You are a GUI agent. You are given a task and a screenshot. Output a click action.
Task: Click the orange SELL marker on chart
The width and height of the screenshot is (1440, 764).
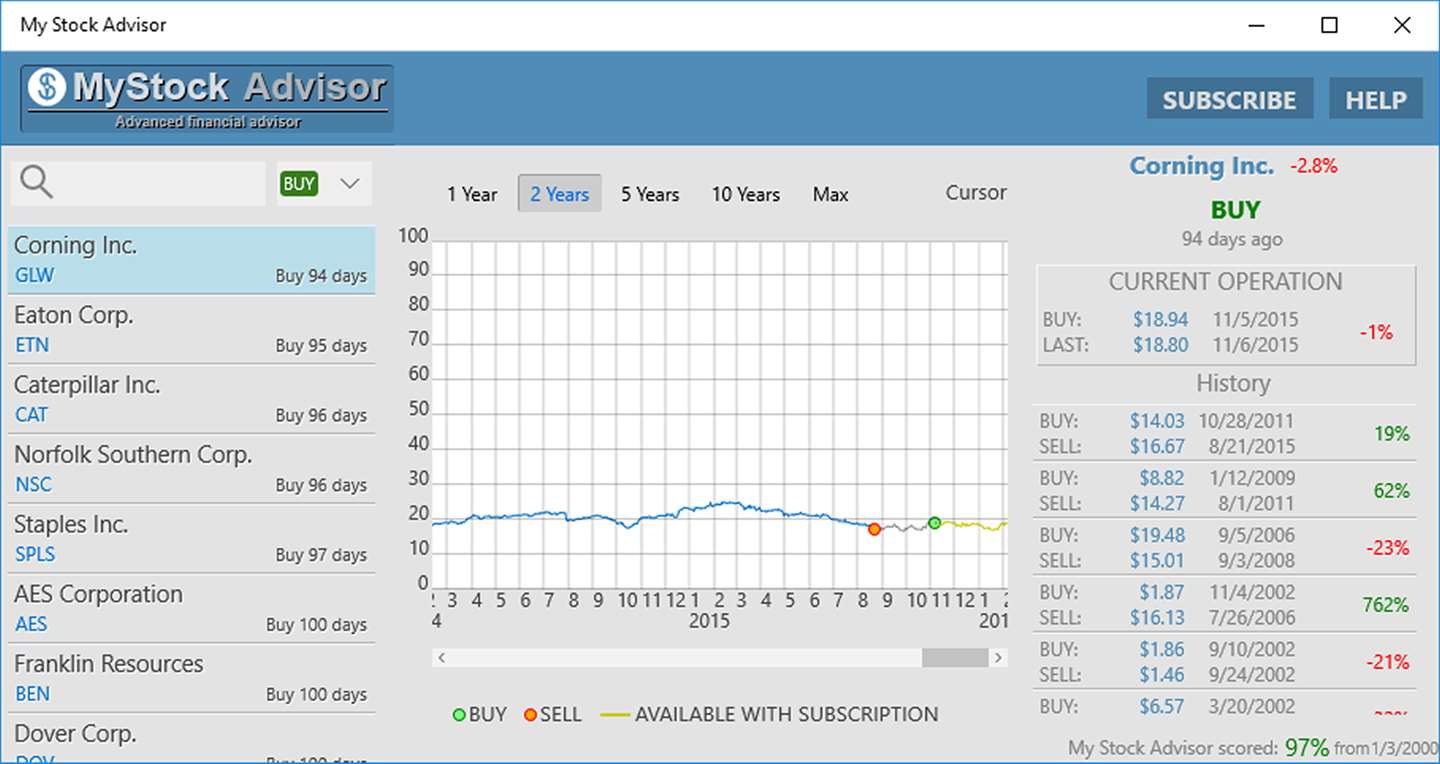[x=874, y=529]
